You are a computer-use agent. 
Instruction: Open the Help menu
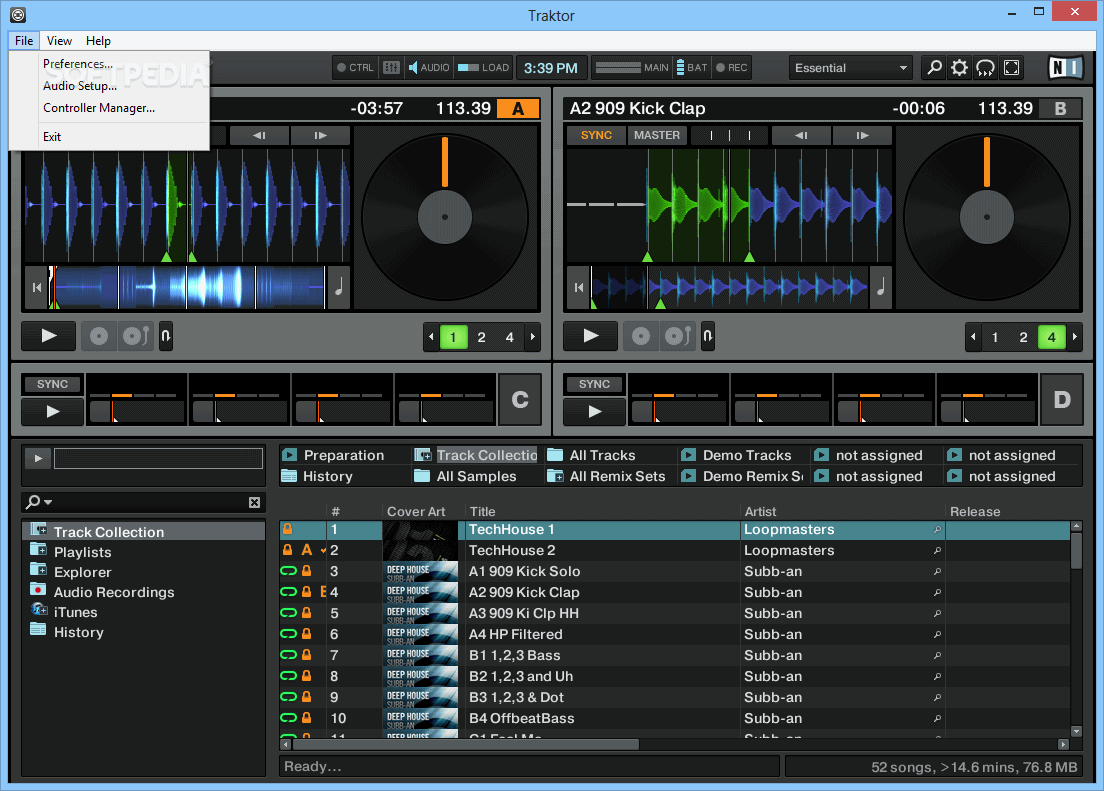[x=99, y=41]
